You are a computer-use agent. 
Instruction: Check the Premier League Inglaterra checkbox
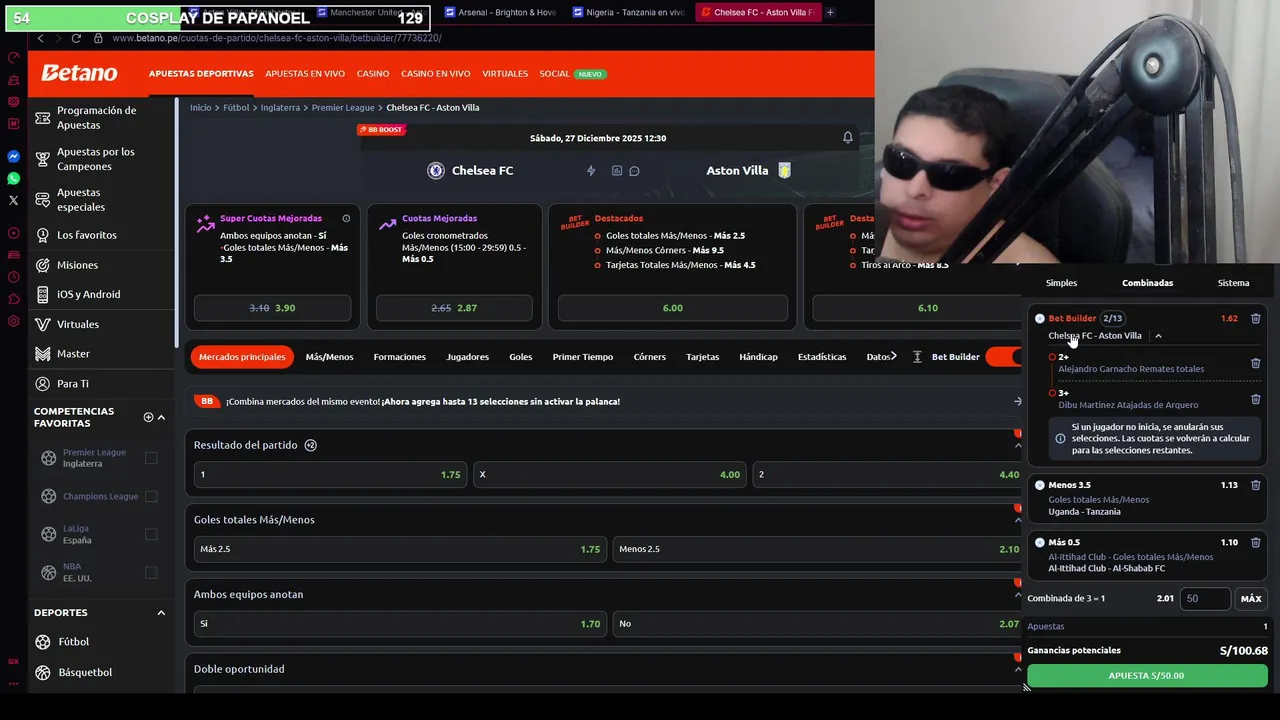click(151, 458)
